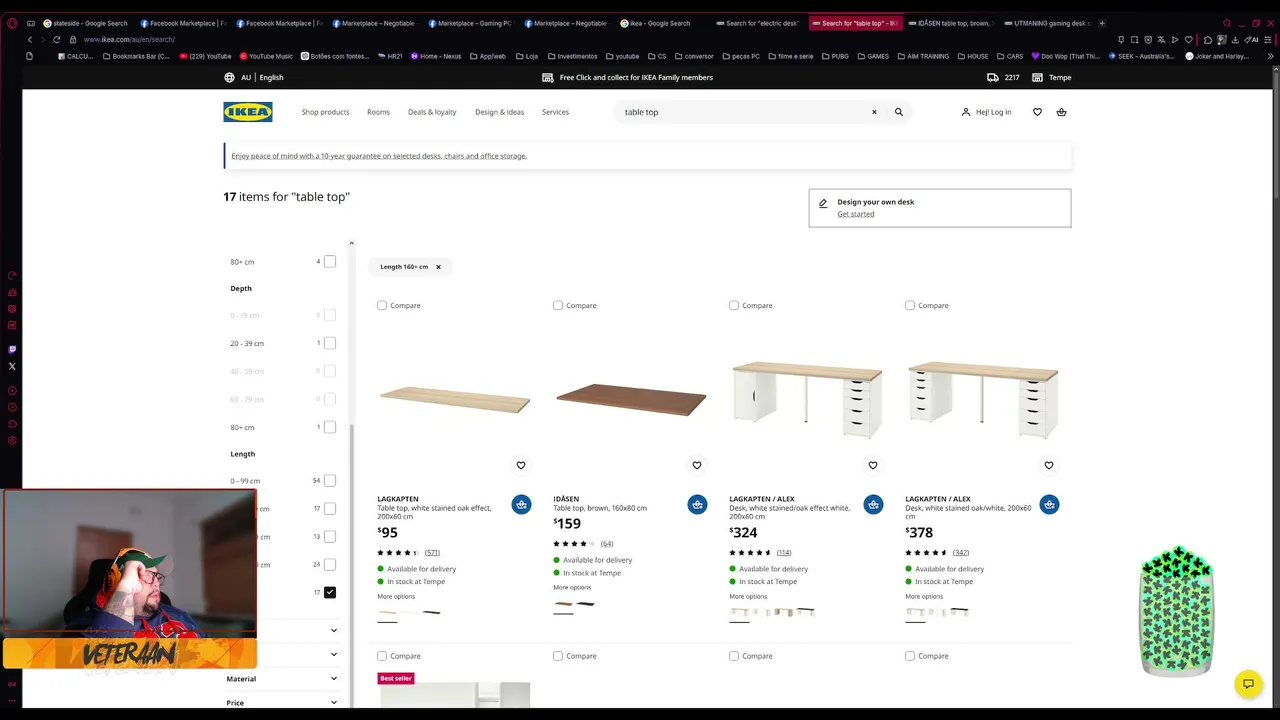Screen dimensions: 1280x720
Task: Open the (571) reviews link
Action: tap(432, 553)
